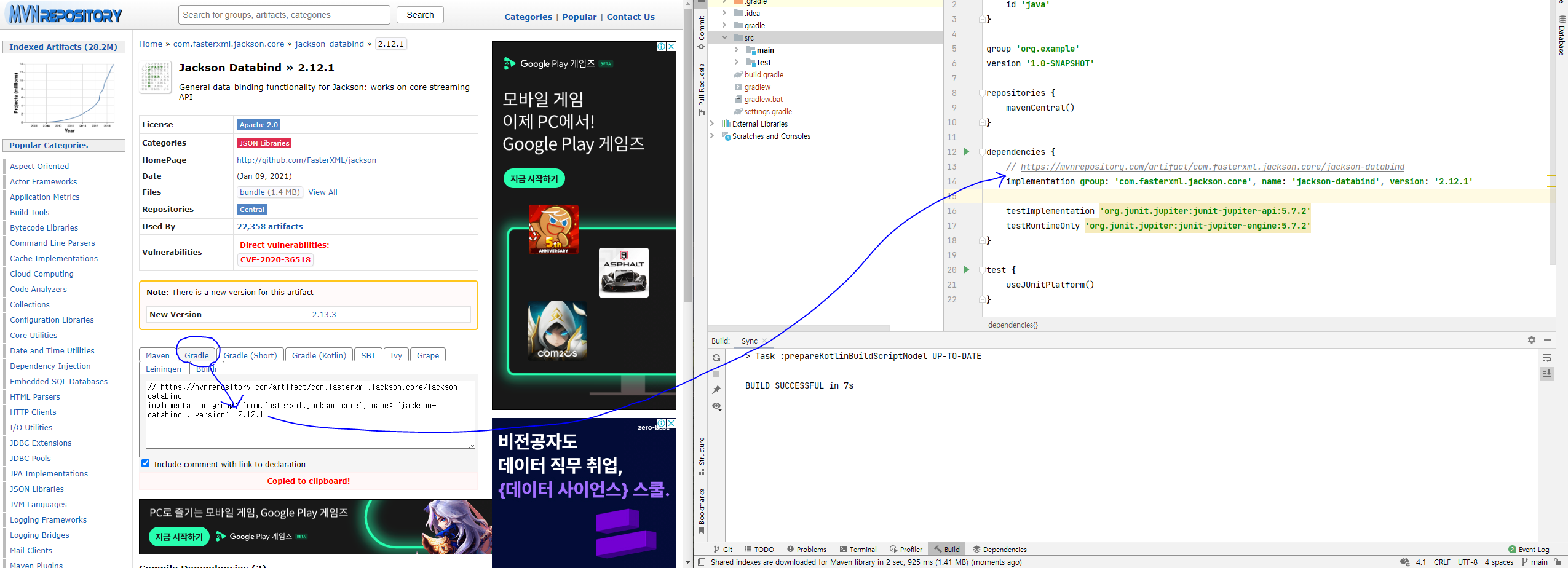Select the Gradle (Kotlin) snippet tab
This screenshot has height=568, width=1568.
coord(319,355)
